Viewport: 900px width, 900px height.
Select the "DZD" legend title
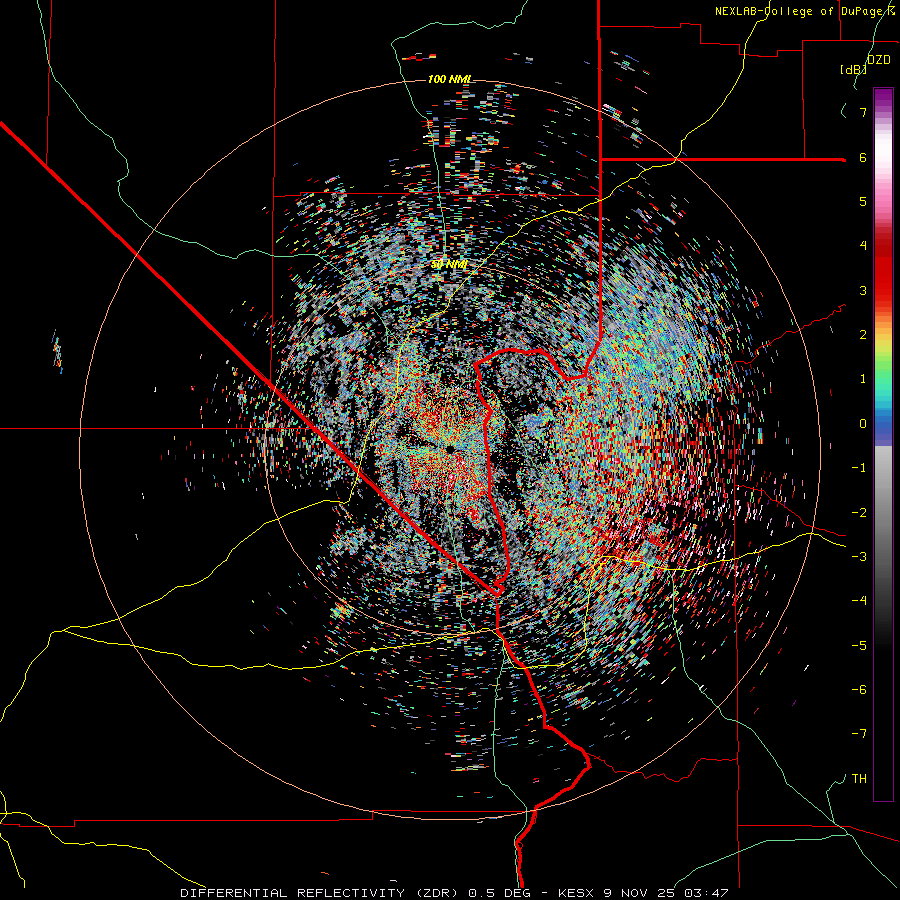pyautogui.click(x=879, y=60)
